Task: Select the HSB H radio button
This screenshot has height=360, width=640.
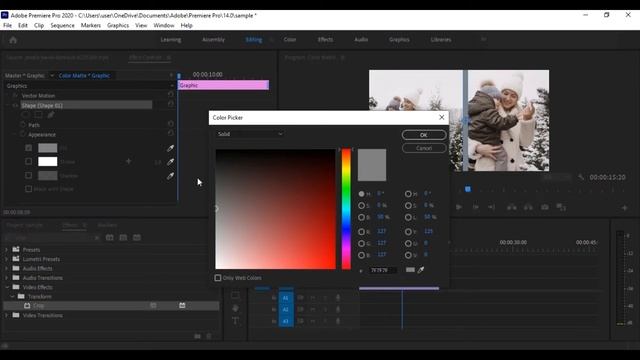Action: pyautogui.click(x=362, y=194)
